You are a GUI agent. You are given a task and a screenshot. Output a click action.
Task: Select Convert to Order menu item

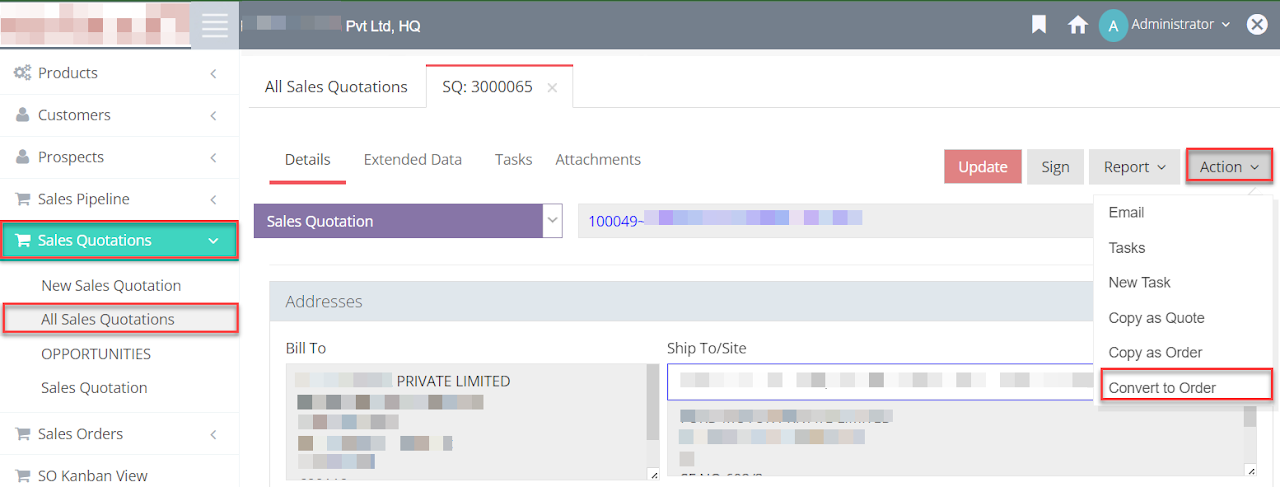click(x=1162, y=387)
